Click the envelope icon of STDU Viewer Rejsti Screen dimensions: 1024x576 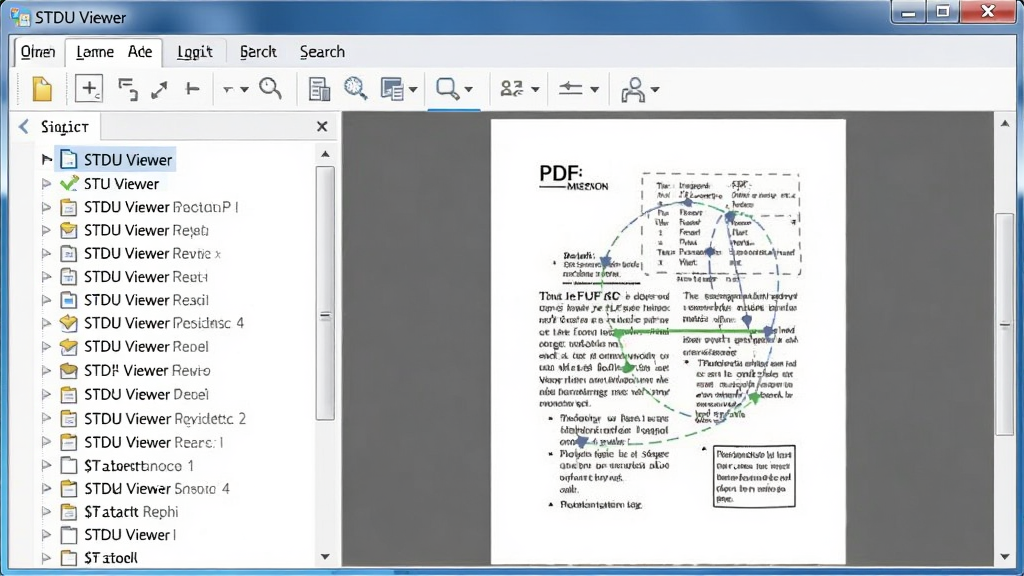[x=68, y=230]
